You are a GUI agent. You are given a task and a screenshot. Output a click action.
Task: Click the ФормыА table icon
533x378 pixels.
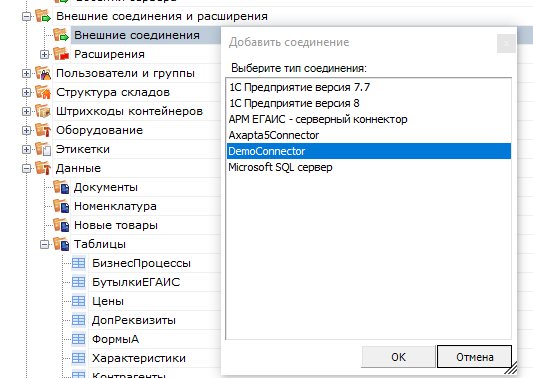pos(79,339)
